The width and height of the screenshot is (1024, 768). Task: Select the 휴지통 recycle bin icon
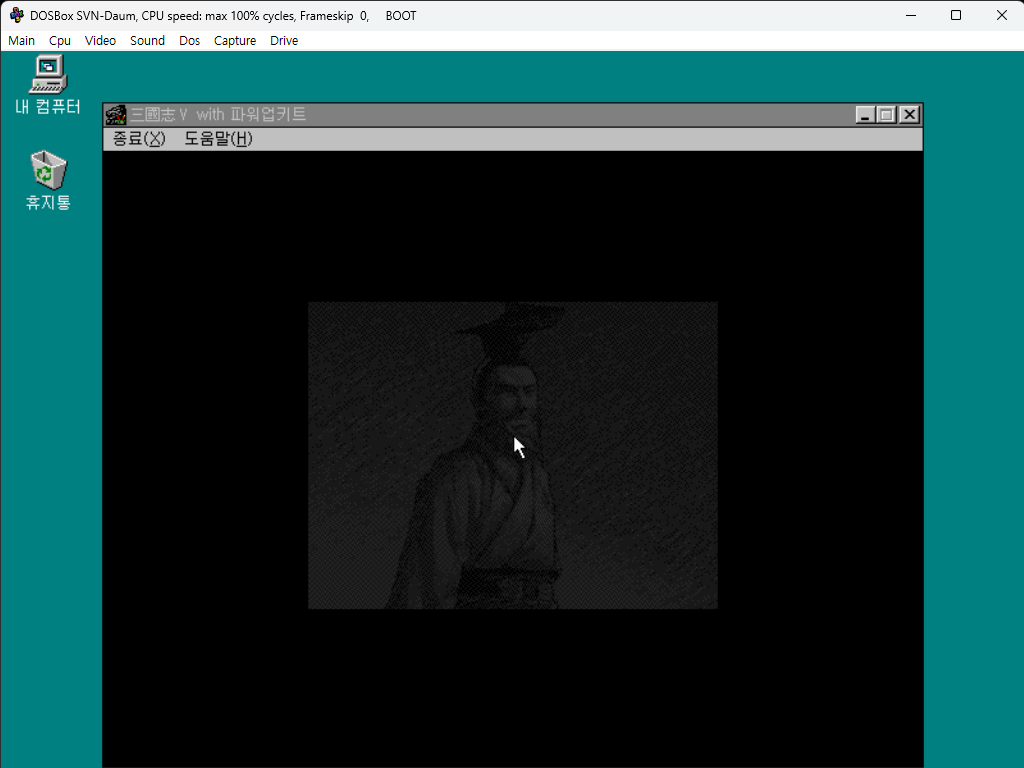(x=48, y=180)
